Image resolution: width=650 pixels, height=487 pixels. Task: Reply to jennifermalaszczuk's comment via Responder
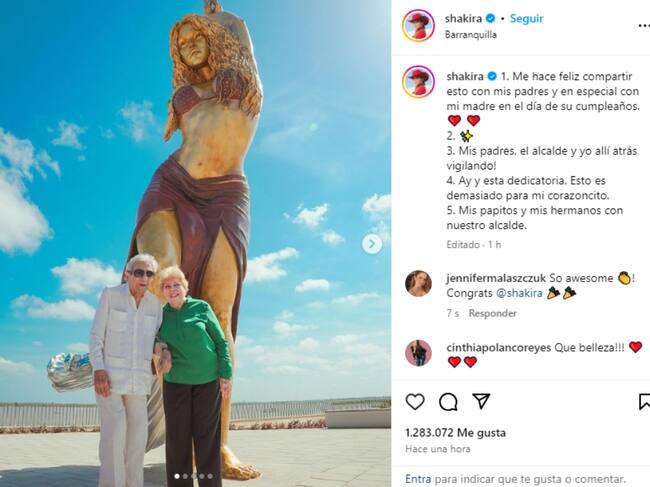(492, 313)
